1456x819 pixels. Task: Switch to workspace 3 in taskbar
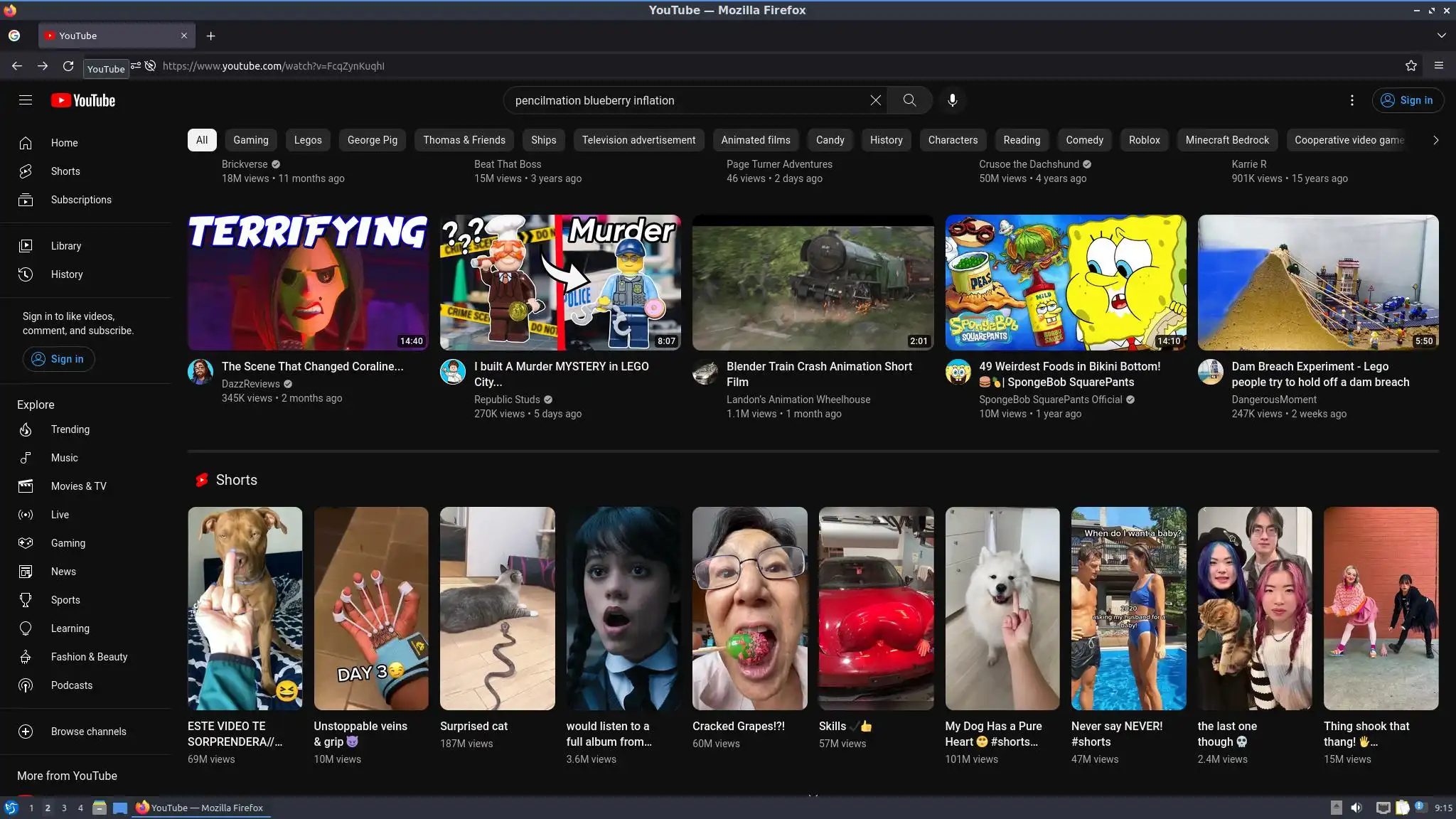(x=64, y=808)
